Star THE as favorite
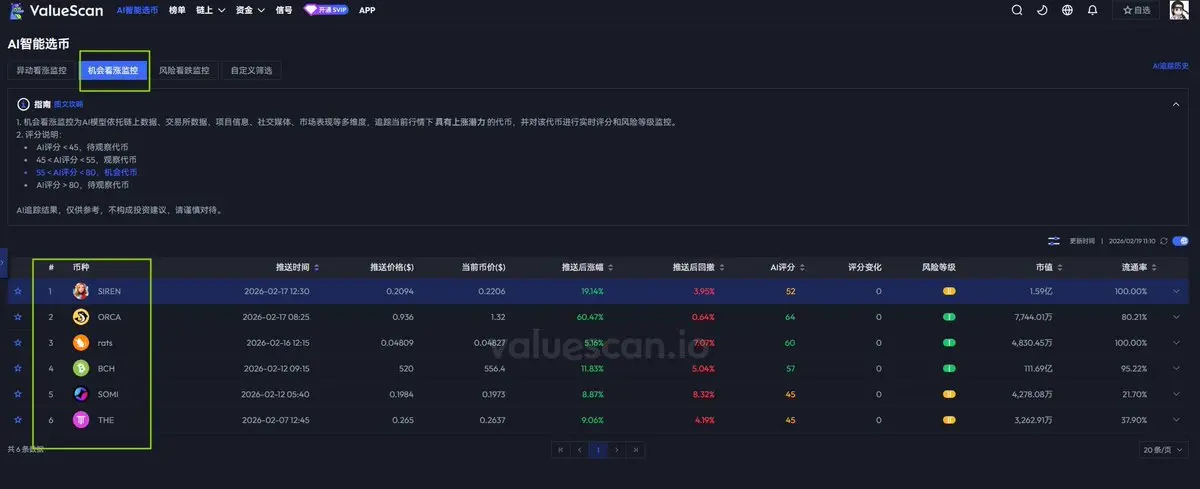The width and height of the screenshot is (1200, 489). click(17, 420)
